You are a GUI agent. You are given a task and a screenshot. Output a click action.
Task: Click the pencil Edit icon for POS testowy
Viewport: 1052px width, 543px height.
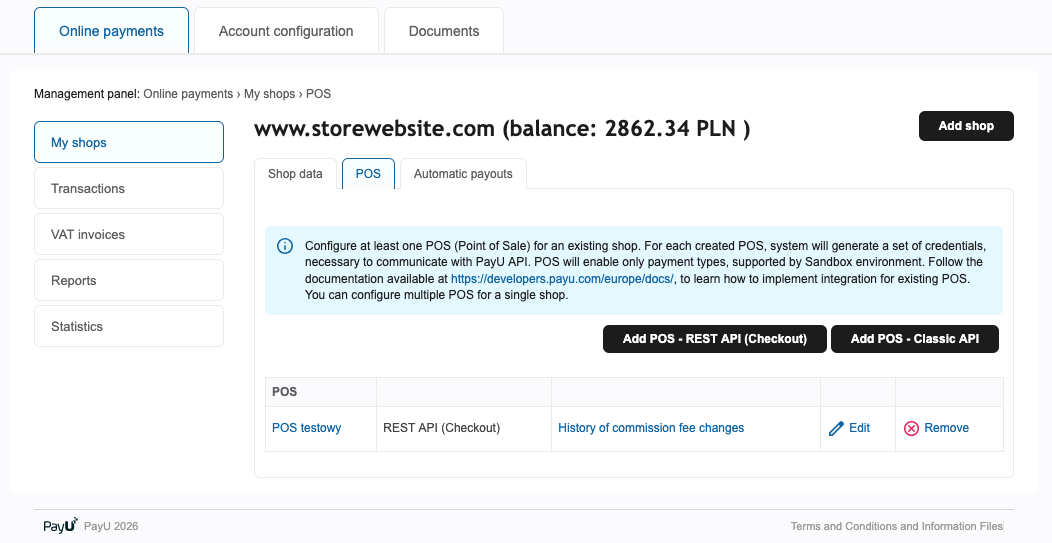tap(837, 428)
